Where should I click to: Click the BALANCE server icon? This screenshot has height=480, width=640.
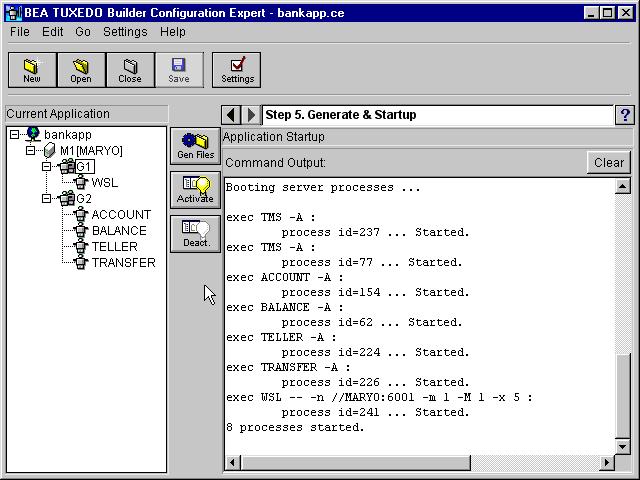coord(81,230)
